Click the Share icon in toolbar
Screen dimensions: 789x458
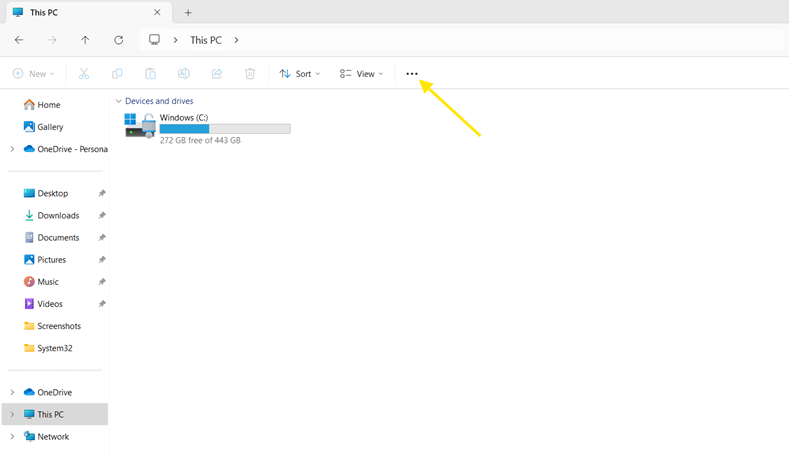click(217, 74)
